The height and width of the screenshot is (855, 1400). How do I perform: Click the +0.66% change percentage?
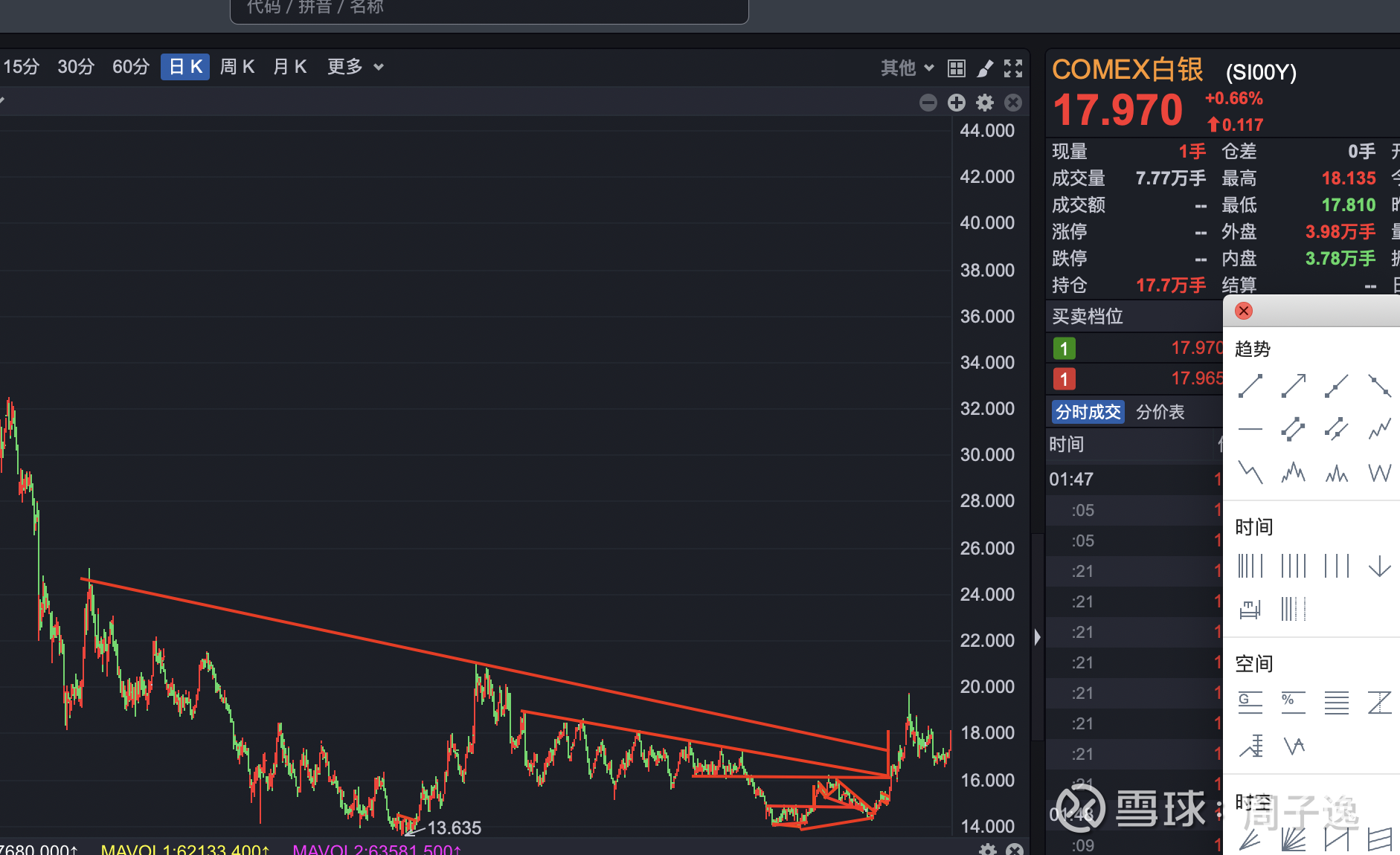tap(1234, 98)
